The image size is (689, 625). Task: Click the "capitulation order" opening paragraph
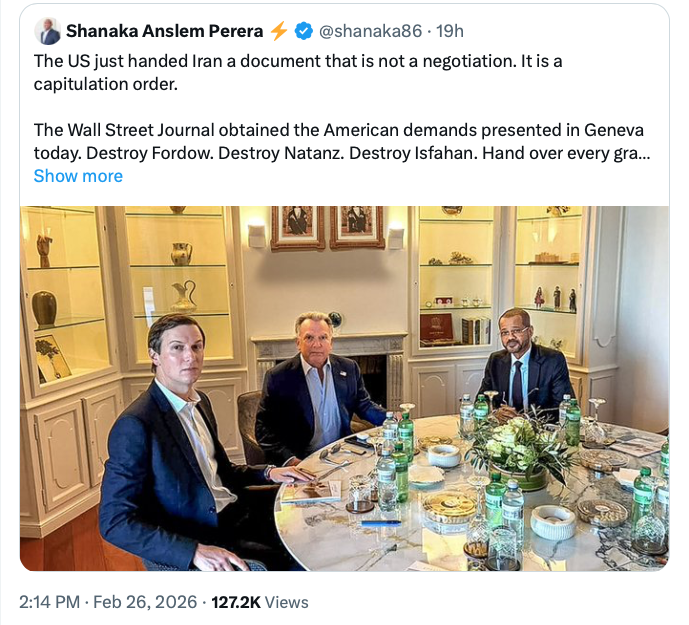(x=298, y=72)
